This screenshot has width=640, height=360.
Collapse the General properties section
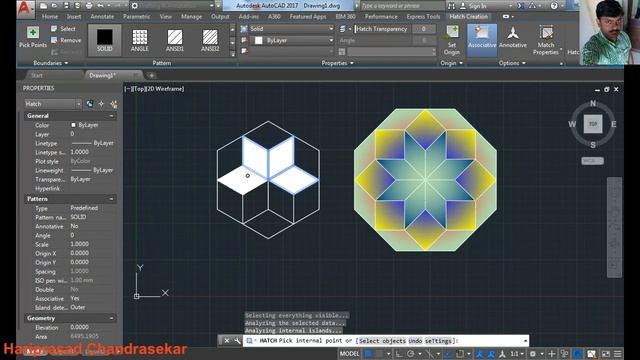point(111,116)
